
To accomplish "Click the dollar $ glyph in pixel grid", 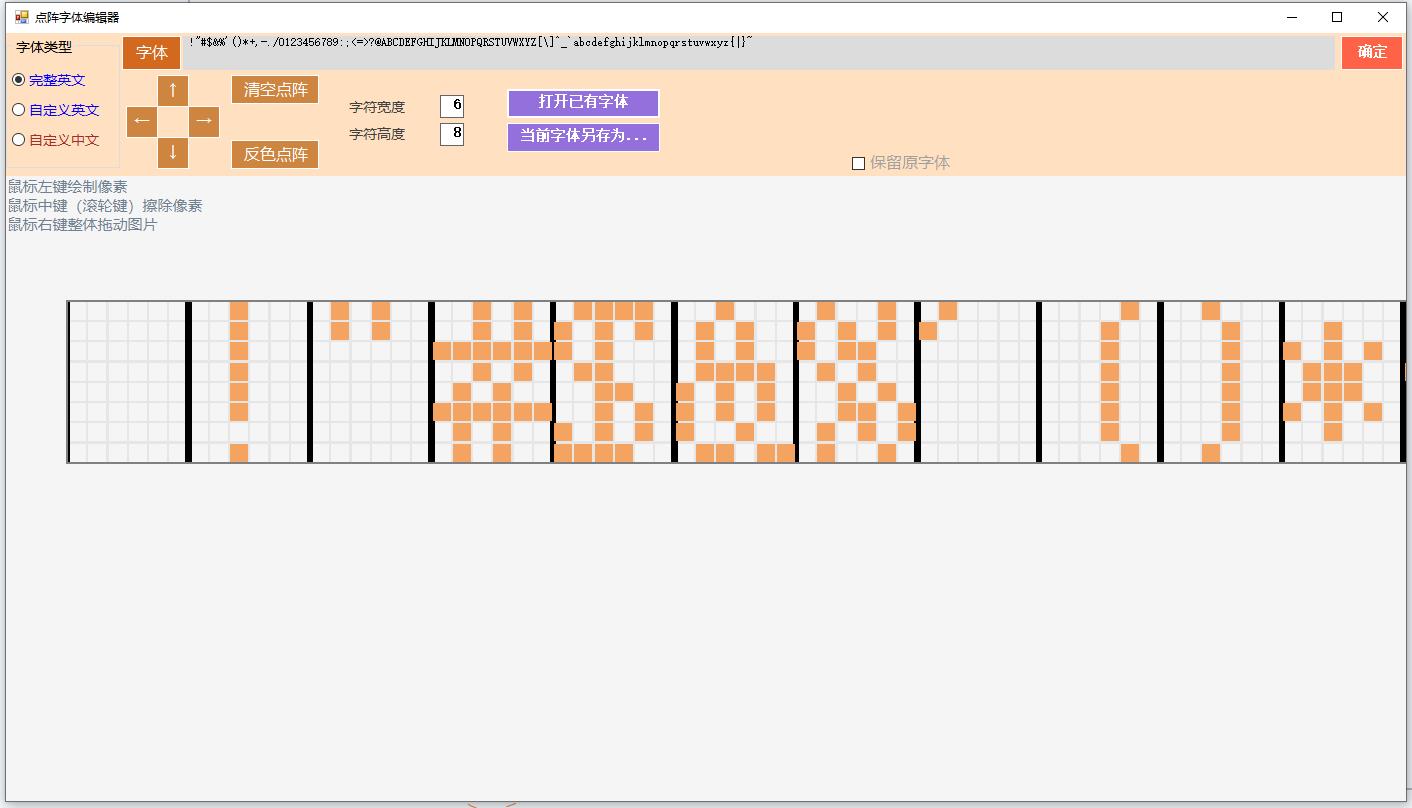I will click(613, 381).
